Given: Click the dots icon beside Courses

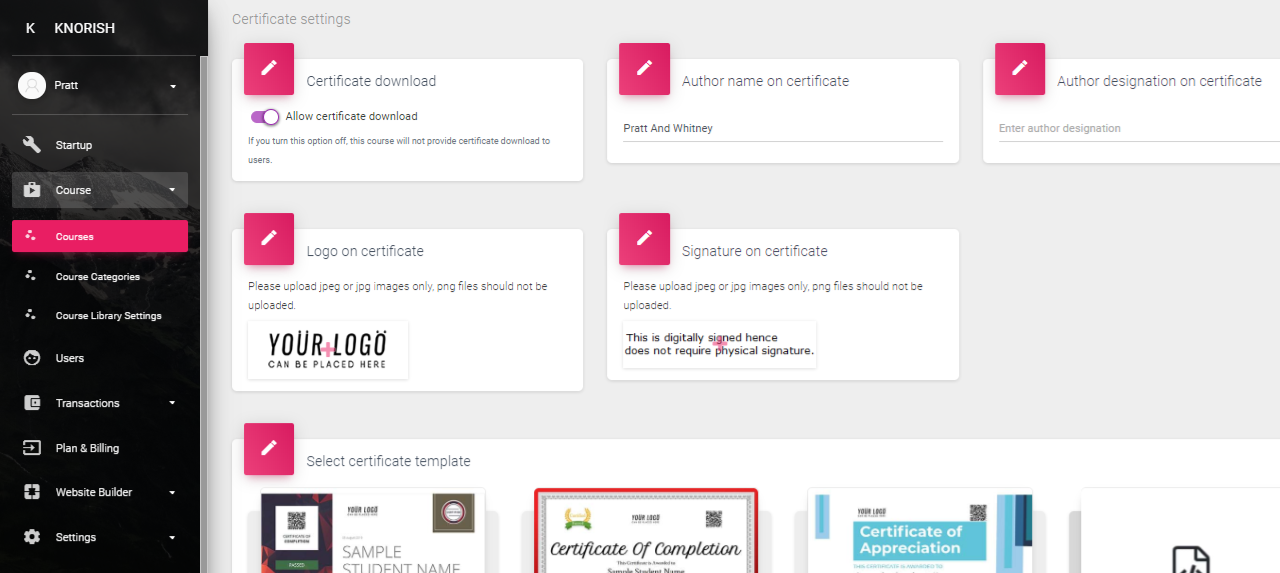Looking at the screenshot, I should pos(30,236).
